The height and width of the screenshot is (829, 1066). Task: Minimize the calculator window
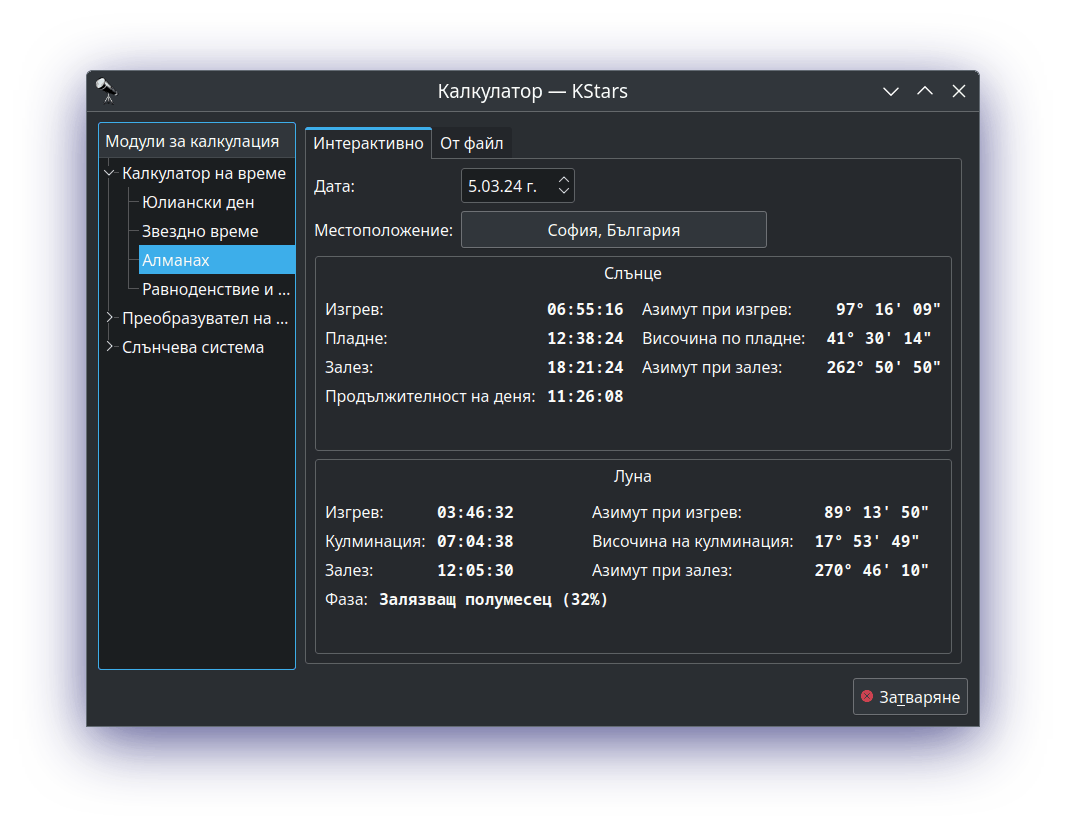(x=891, y=91)
